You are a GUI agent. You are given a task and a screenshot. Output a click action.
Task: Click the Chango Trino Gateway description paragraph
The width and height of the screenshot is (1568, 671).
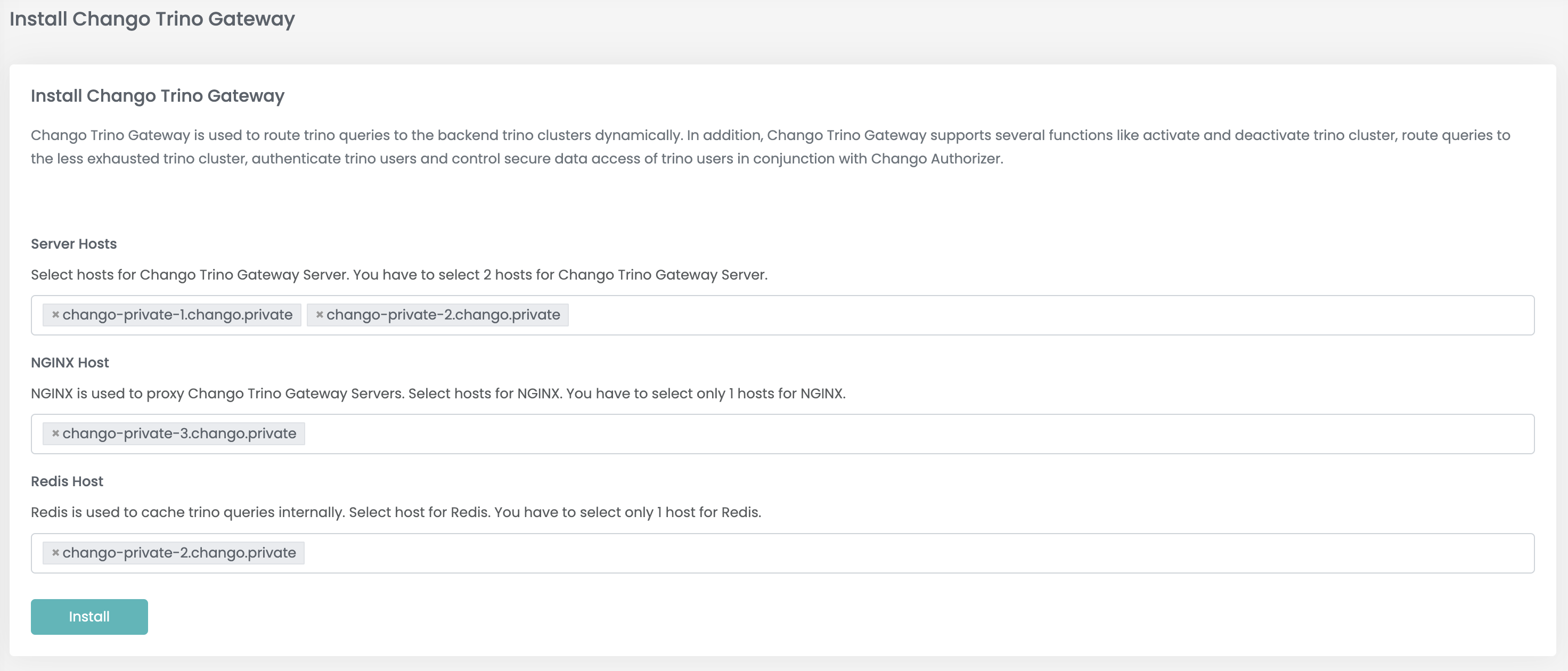(771, 147)
